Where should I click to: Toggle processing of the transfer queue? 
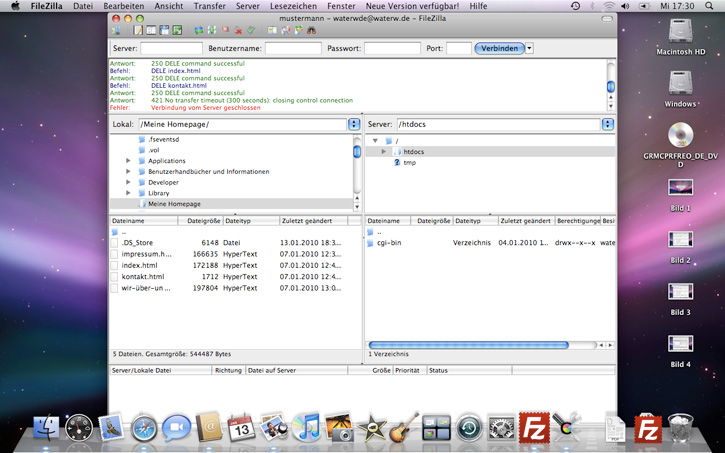click(212, 31)
